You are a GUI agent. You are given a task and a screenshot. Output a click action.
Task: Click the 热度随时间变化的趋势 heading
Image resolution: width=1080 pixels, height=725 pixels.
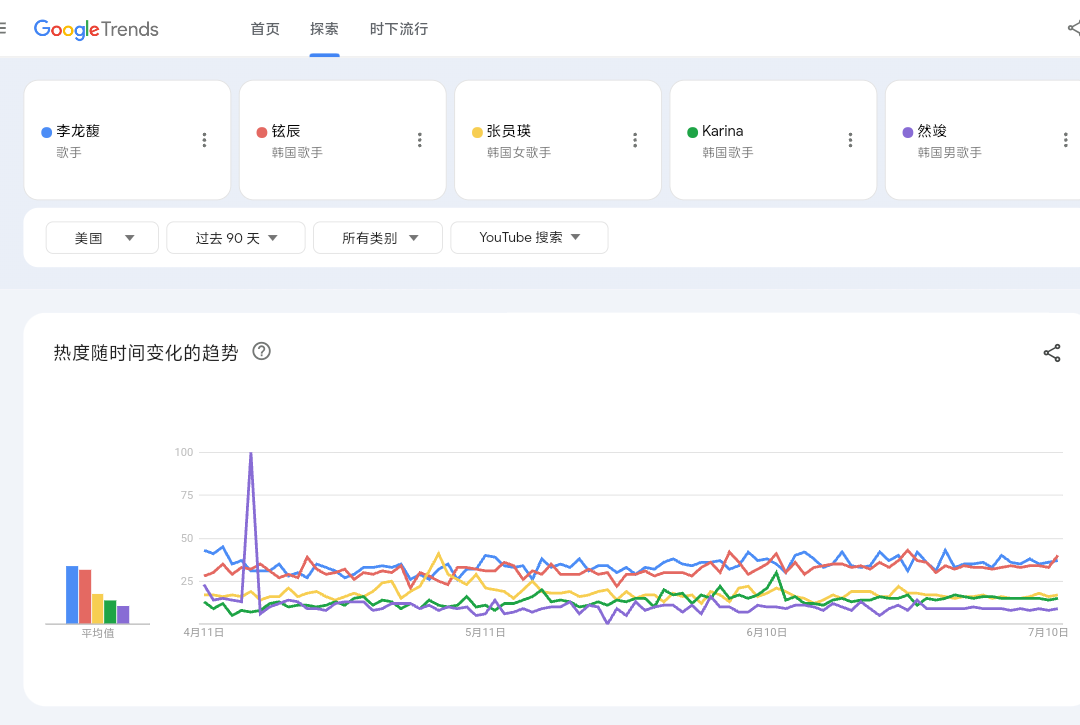click(146, 353)
